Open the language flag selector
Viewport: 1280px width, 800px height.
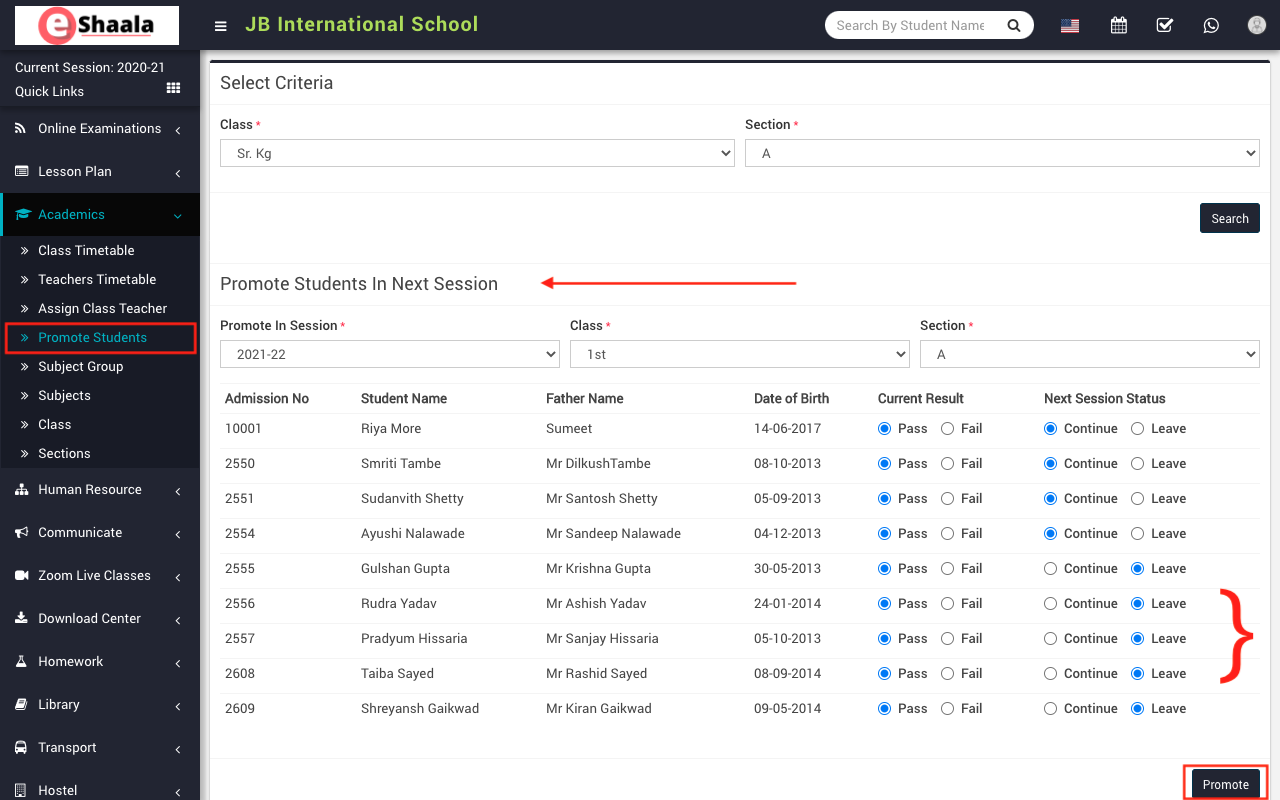click(1070, 26)
